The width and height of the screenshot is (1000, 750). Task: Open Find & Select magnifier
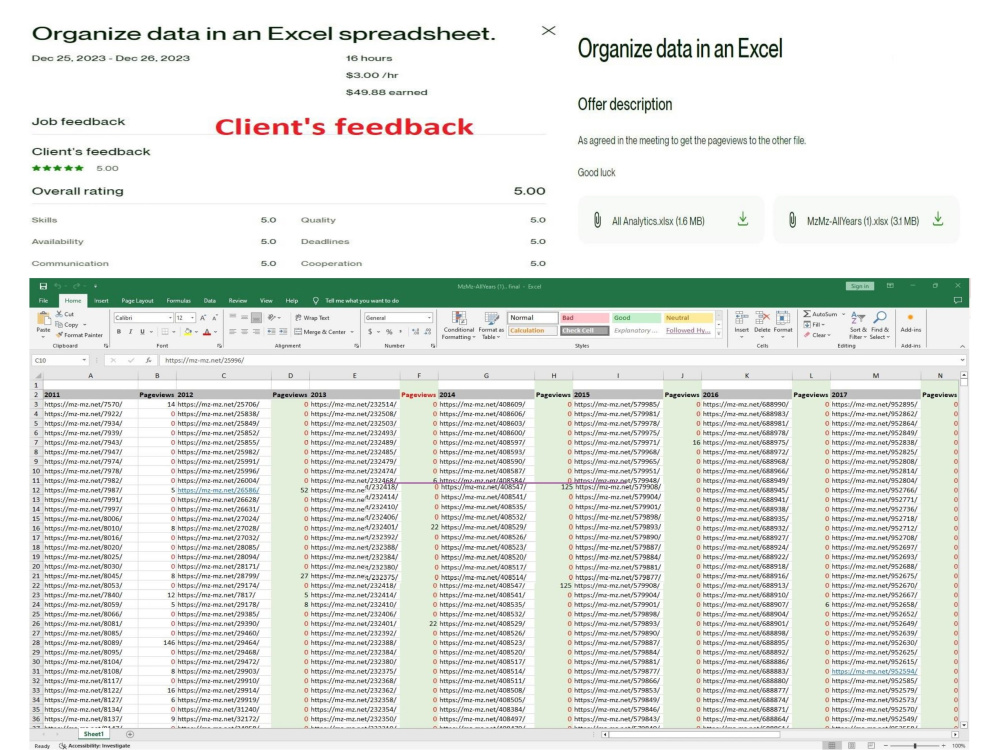(879, 325)
